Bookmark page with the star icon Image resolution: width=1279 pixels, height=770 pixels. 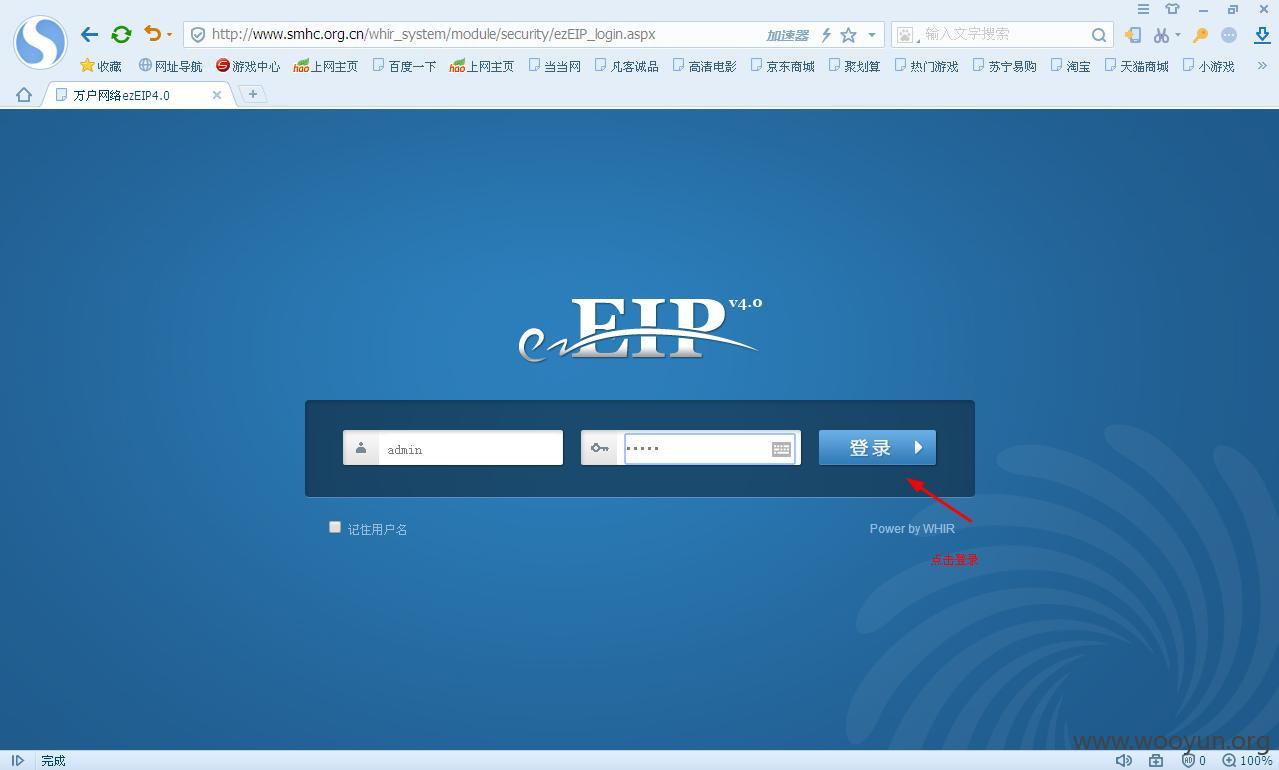[848, 35]
